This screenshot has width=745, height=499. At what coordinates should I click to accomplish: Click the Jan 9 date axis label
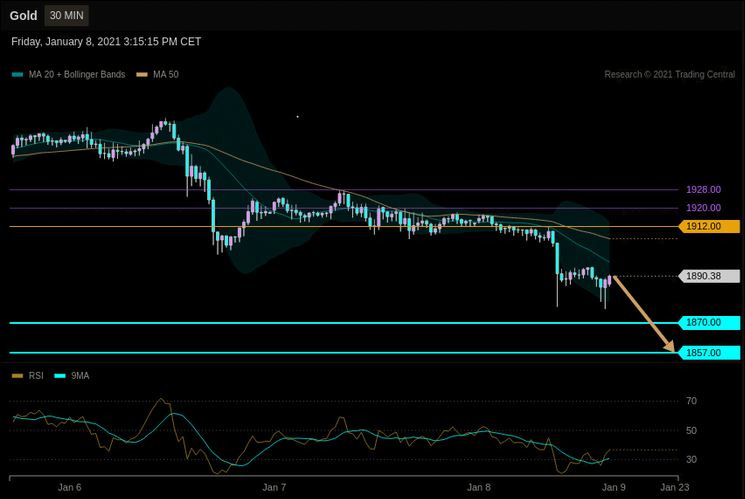click(614, 487)
